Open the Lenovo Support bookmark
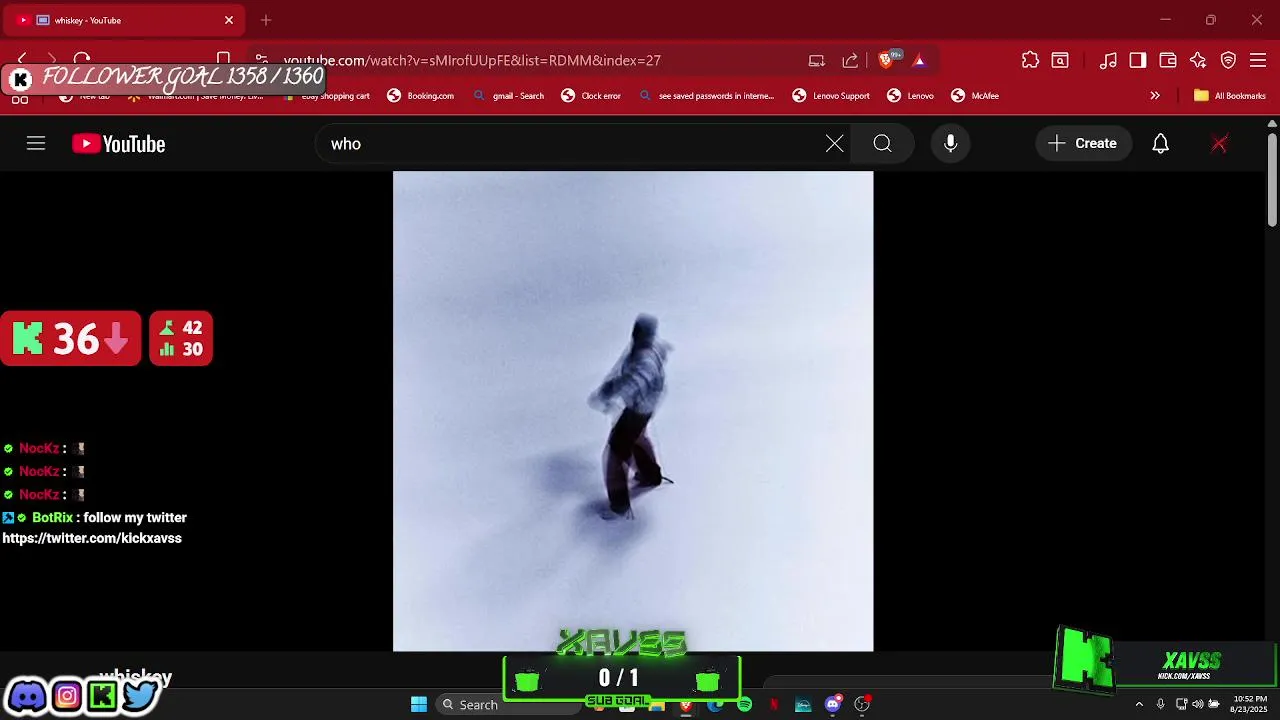 click(x=831, y=96)
